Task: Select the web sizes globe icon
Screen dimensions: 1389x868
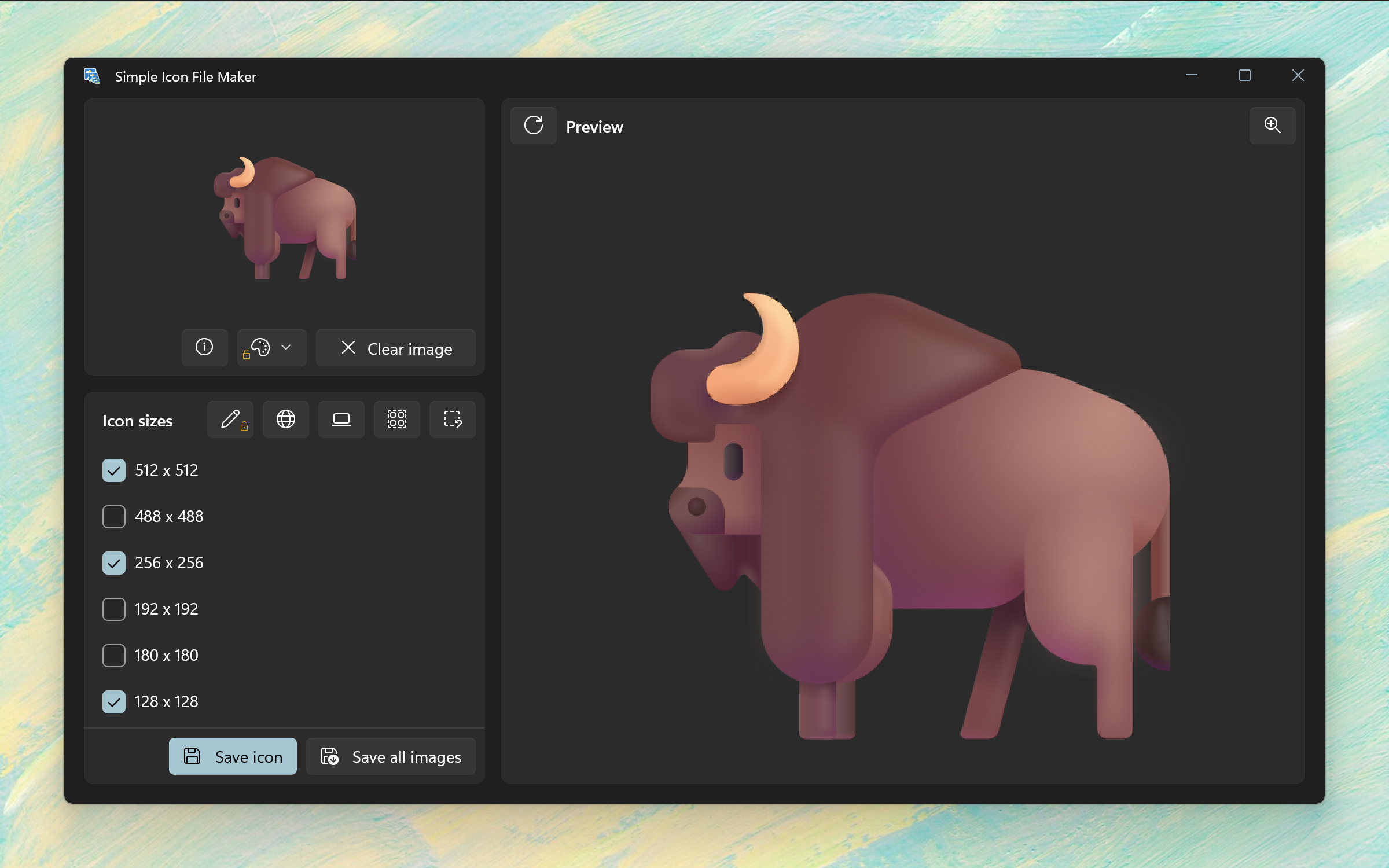Action: point(286,420)
